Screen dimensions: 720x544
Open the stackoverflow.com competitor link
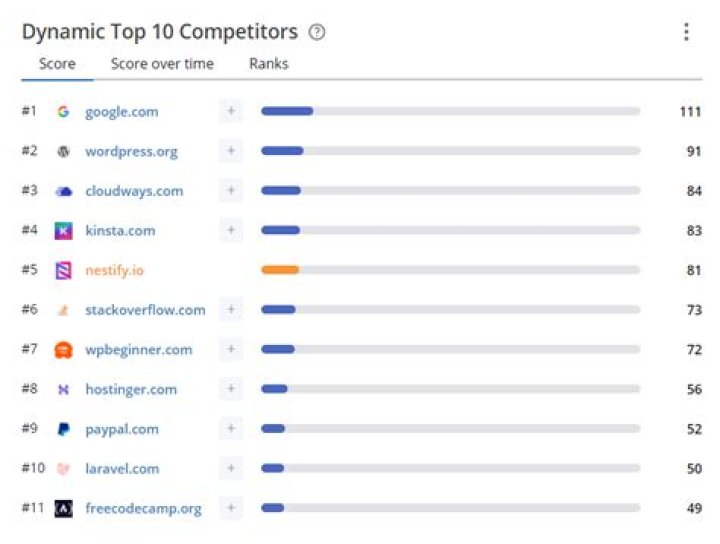point(145,310)
